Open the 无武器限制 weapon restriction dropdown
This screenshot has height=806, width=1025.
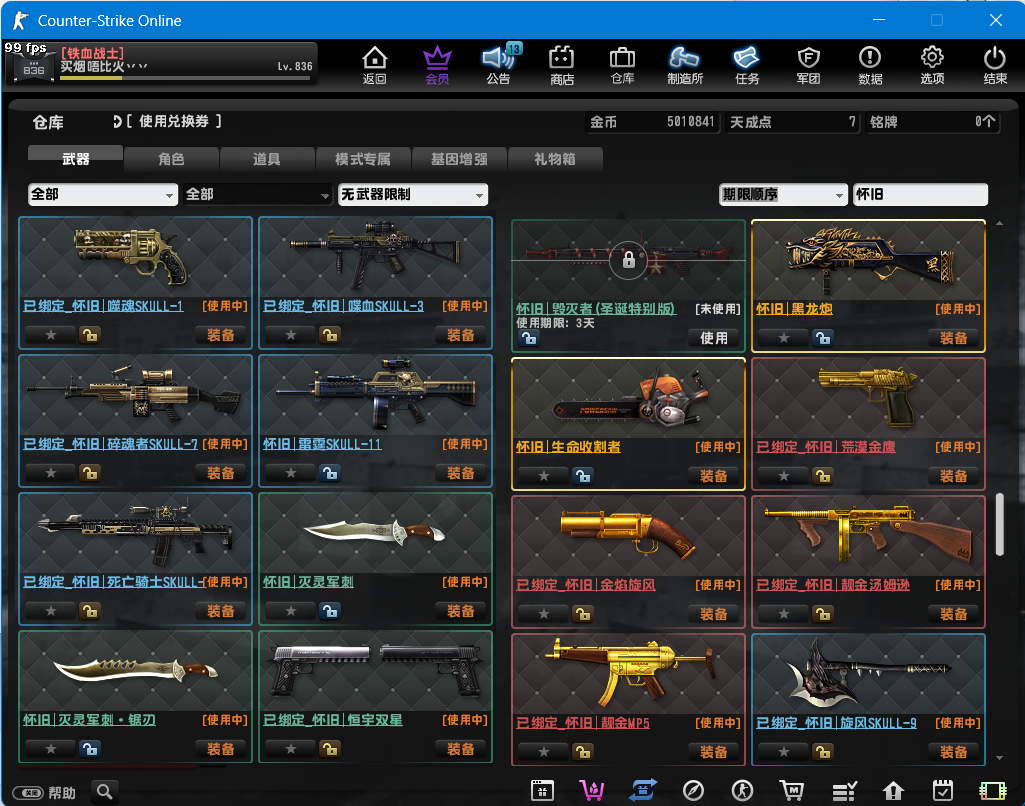click(x=413, y=195)
